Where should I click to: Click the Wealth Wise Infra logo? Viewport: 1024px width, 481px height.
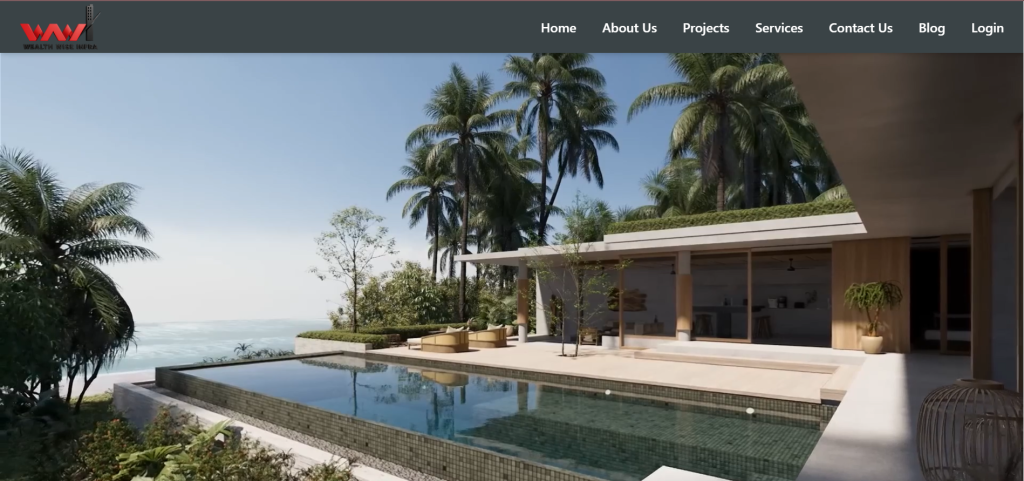60,27
